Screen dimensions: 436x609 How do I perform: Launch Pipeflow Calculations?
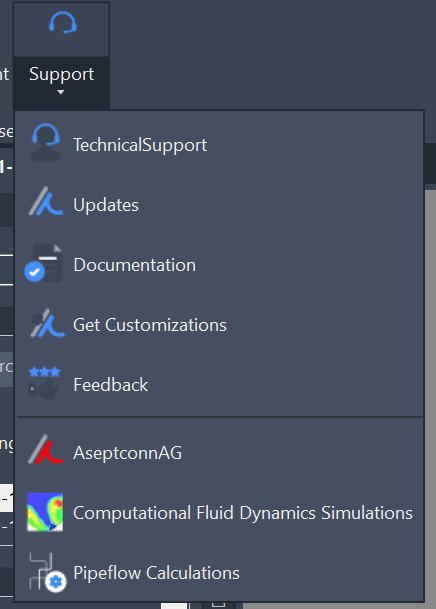point(219,572)
